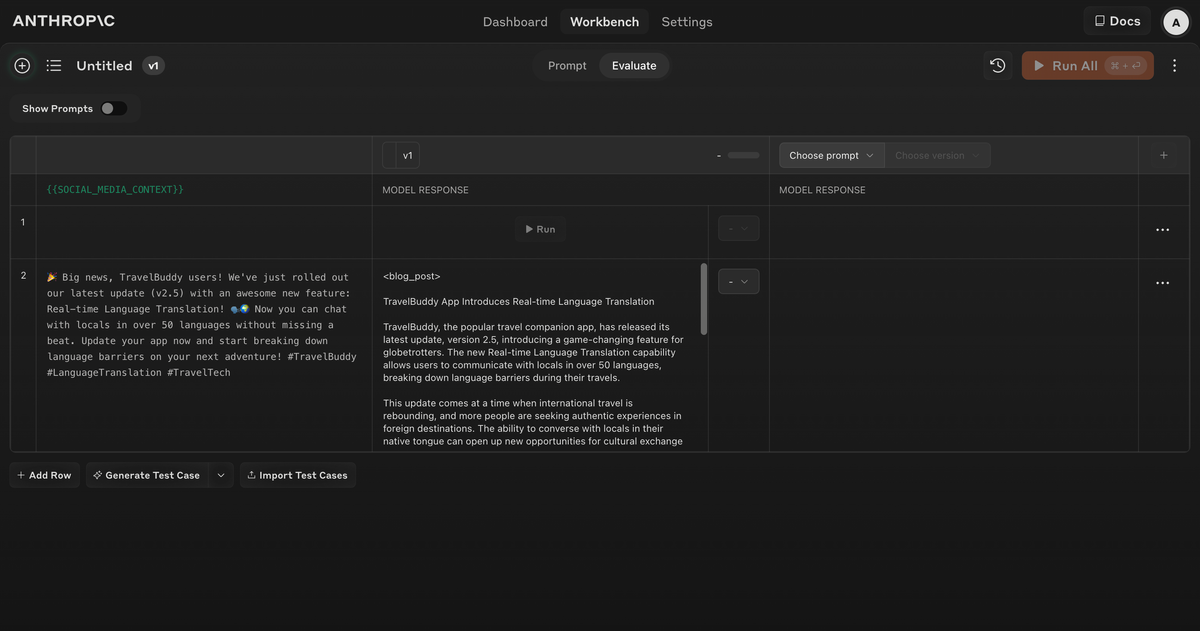Click the Add Row button
1200x631 pixels.
tap(45, 475)
